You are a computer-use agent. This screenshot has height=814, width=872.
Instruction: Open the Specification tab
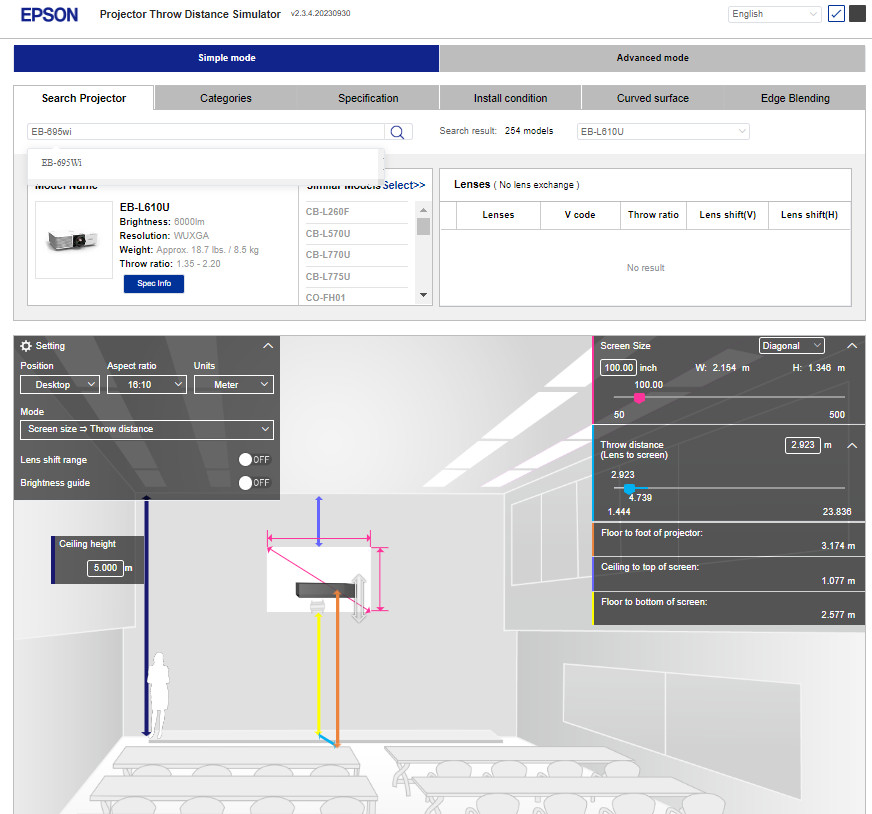(x=368, y=98)
